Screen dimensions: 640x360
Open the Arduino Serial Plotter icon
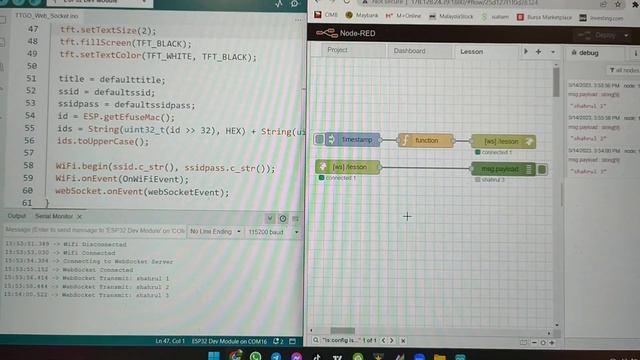click(x=279, y=4)
